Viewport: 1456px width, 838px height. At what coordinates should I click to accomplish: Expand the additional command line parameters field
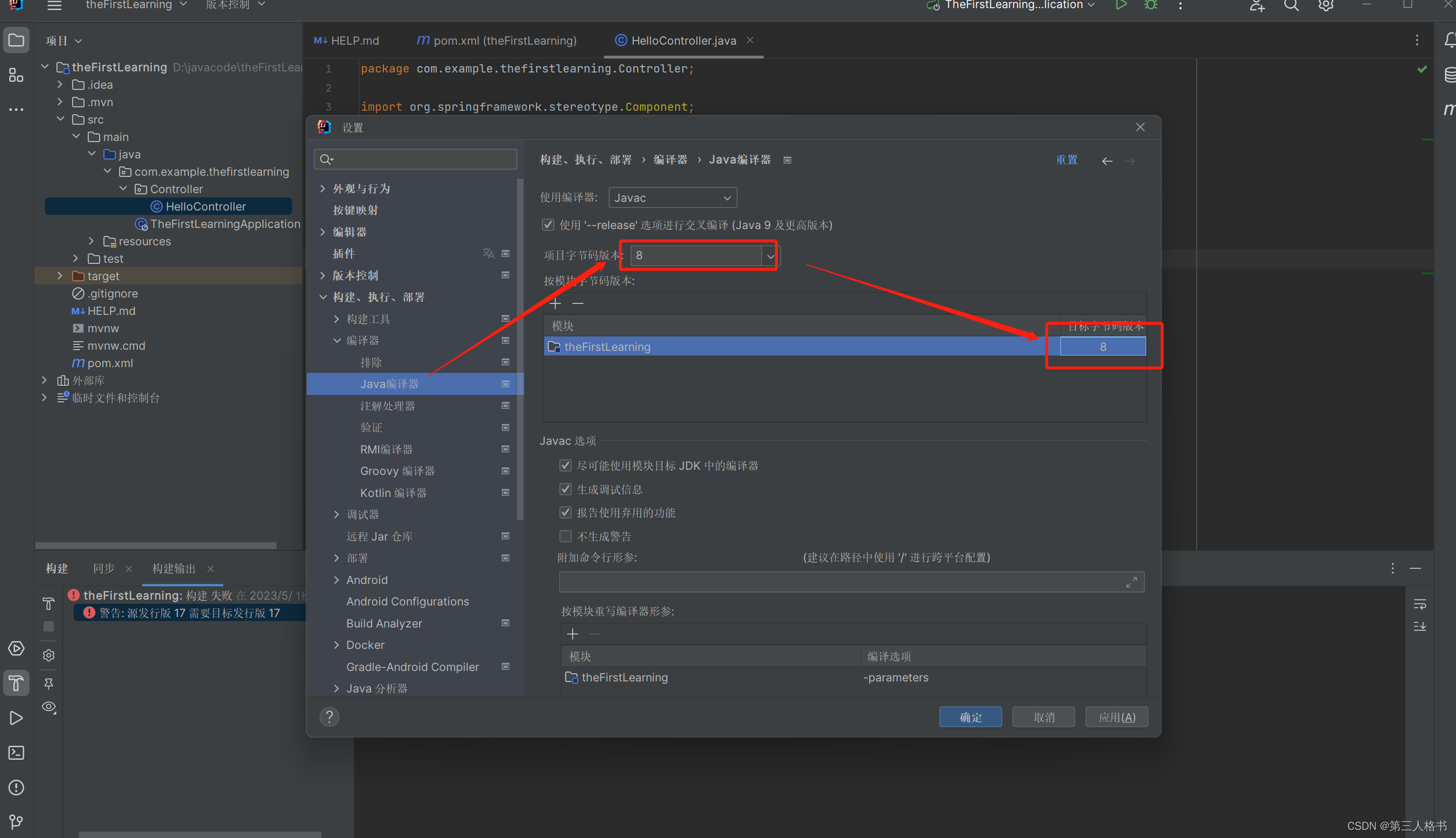[x=1132, y=582]
